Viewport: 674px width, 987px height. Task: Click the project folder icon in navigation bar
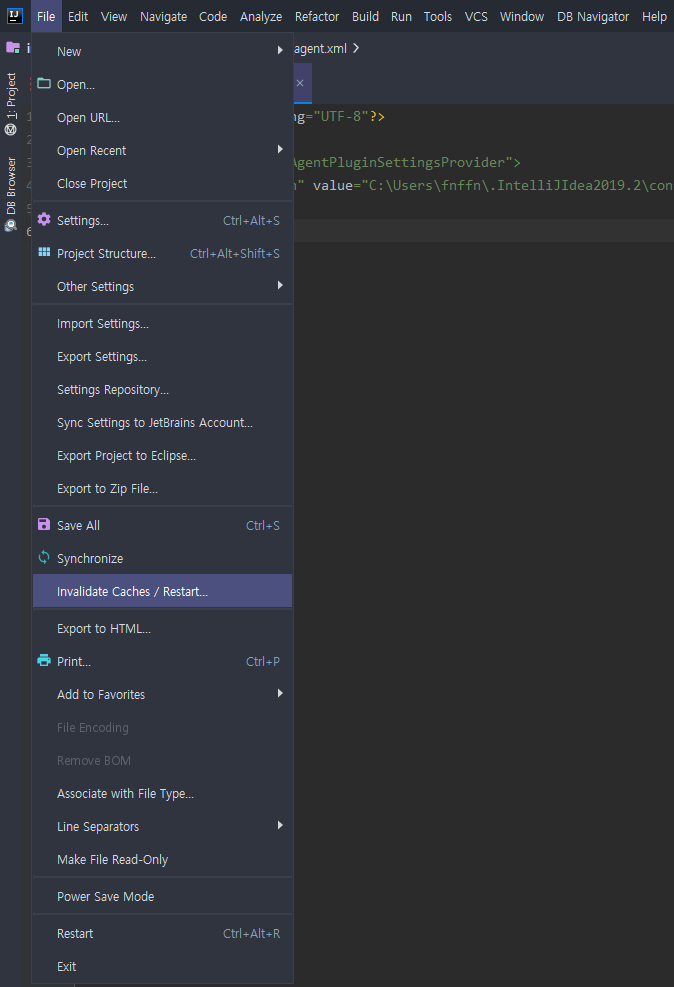tap(13, 47)
